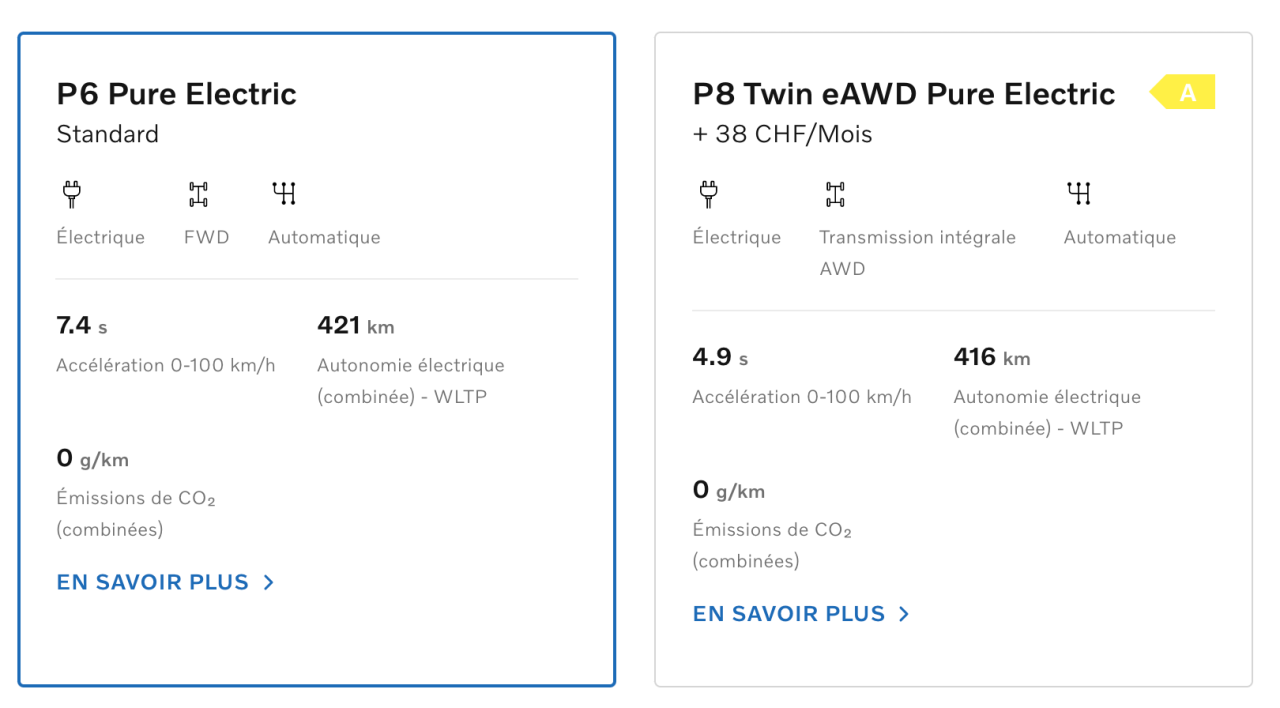Click the electric plug icon in P6 card
This screenshot has width=1280, height=708.
click(70, 194)
